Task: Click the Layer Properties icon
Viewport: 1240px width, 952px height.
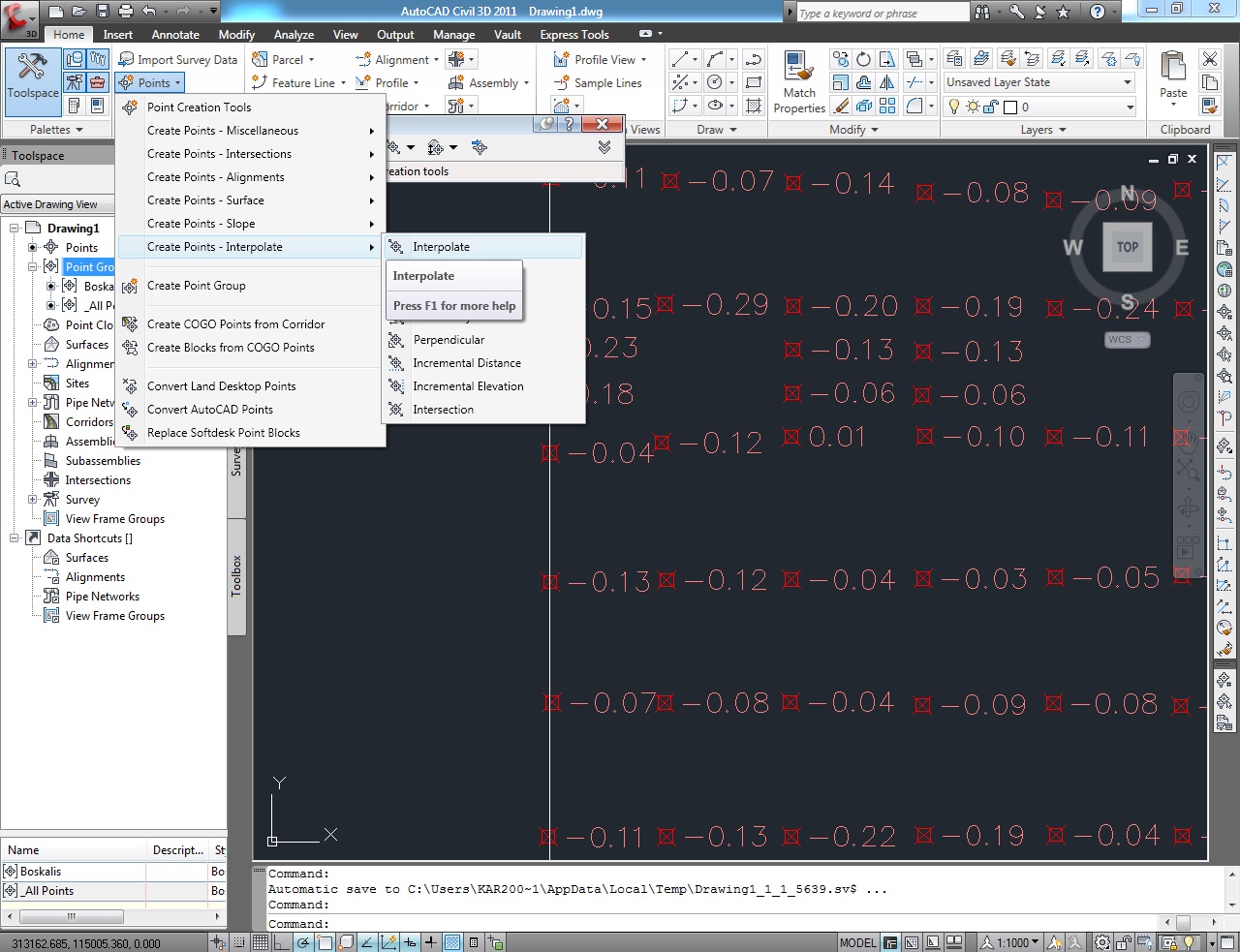Action: (x=954, y=59)
